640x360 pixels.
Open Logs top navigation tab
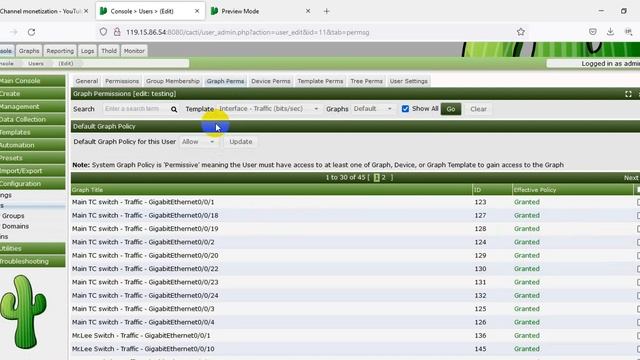click(87, 51)
